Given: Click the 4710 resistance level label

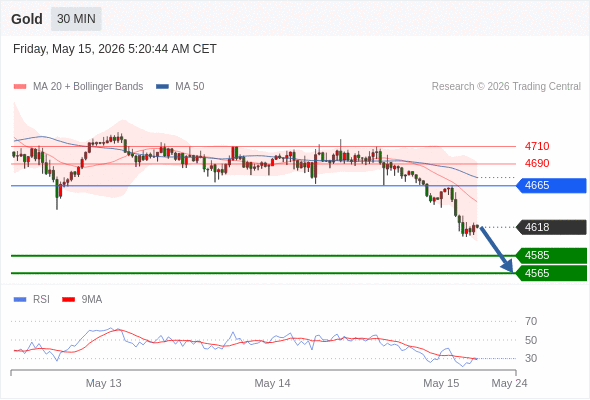Looking at the screenshot, I should pos(537,146).
